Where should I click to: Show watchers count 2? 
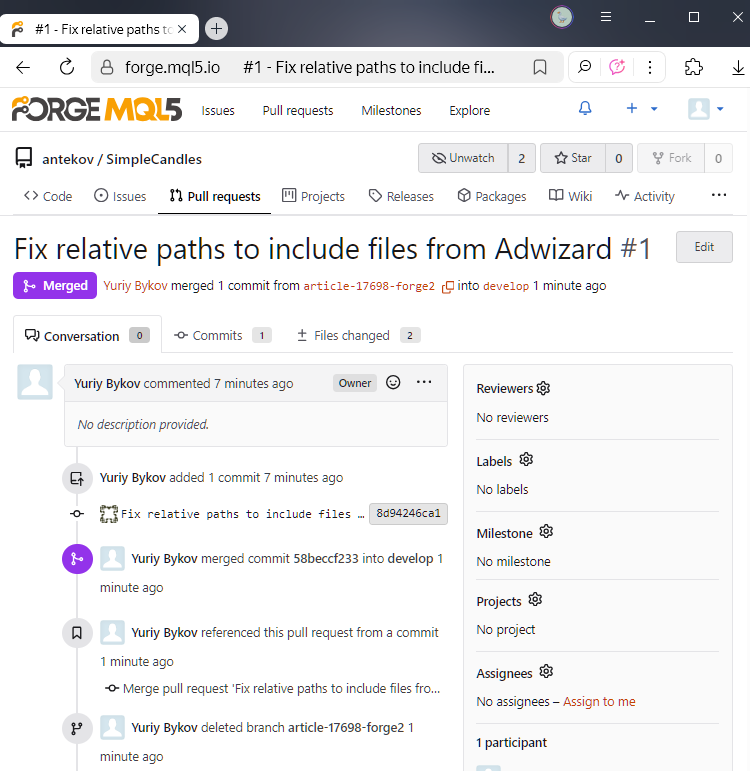point(521,158)
